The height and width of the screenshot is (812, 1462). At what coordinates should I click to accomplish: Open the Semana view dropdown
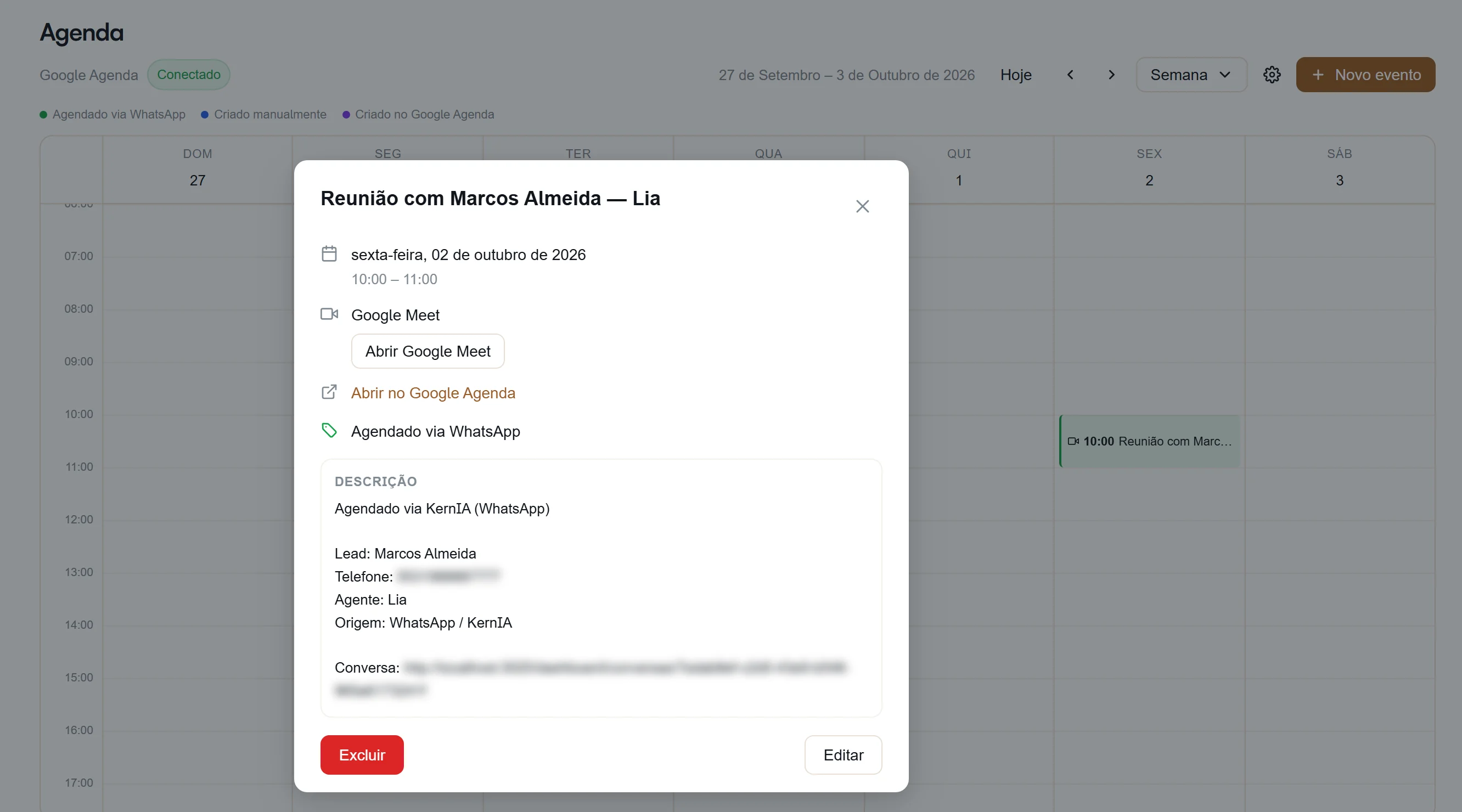coord(1191,74)
